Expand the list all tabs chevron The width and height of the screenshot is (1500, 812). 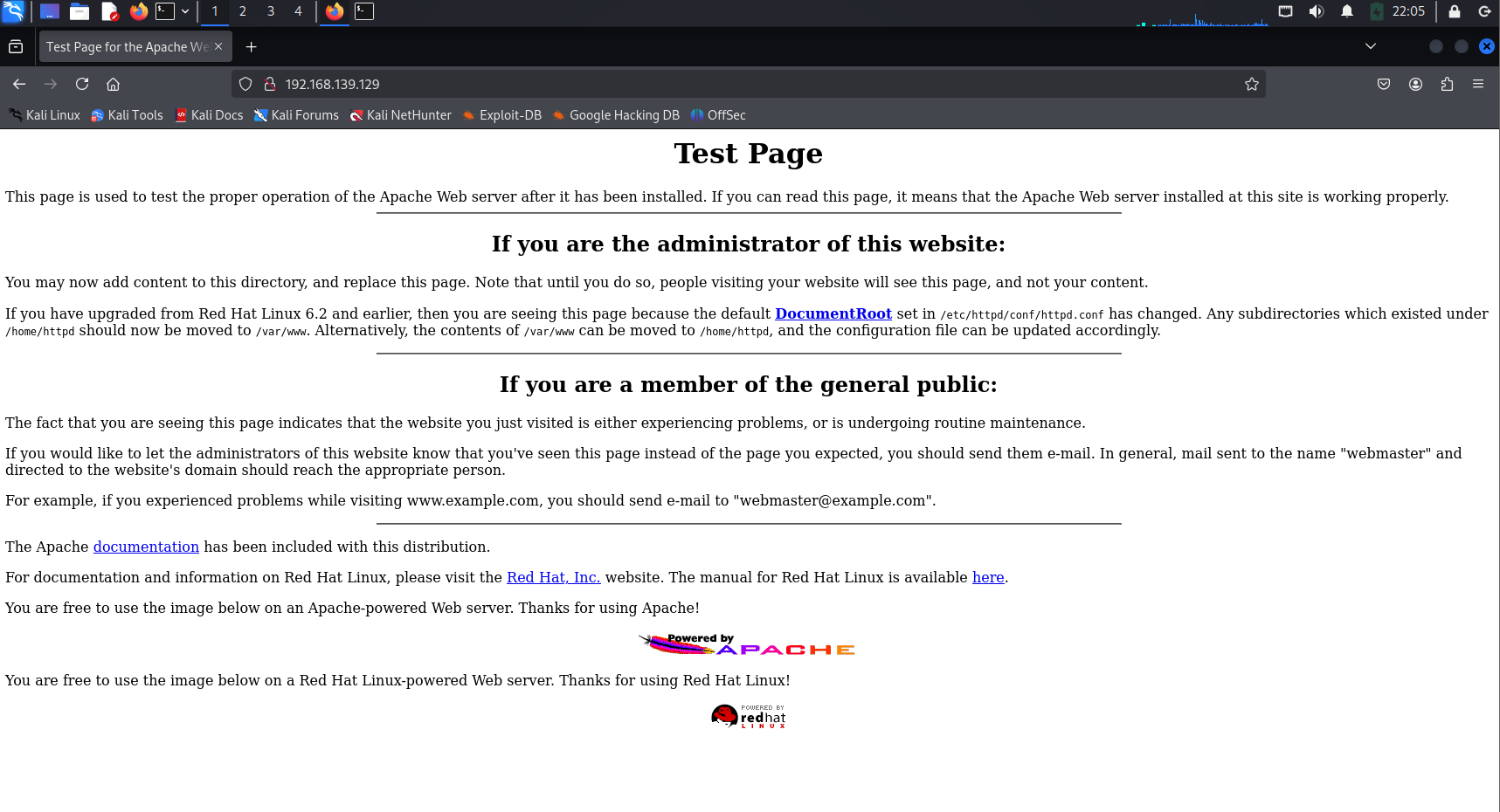click(1371, 46)
